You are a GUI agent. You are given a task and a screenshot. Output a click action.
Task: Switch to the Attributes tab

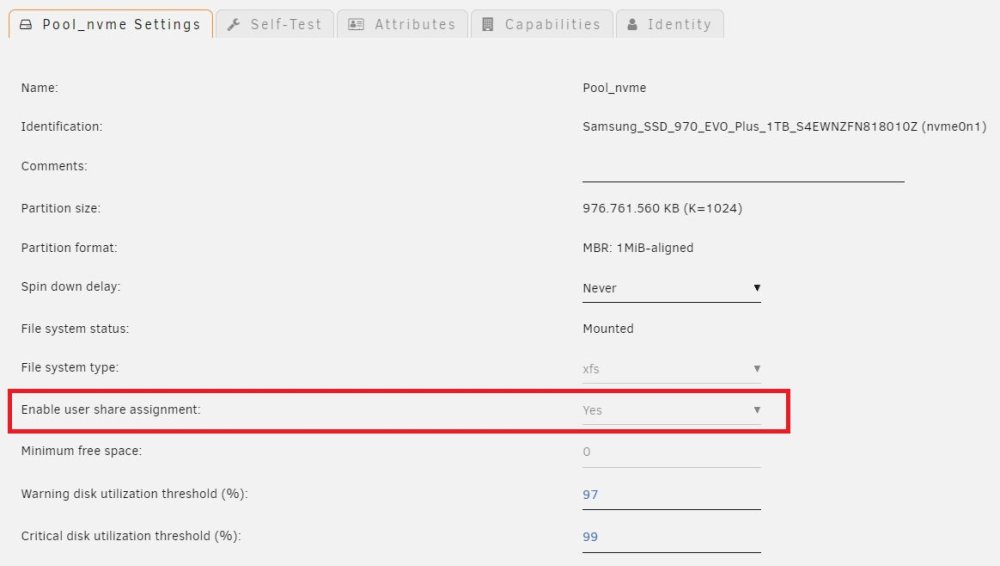pyautogui.click(x=402, y=24)
